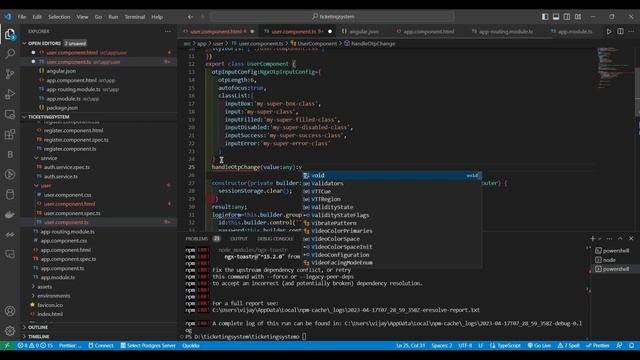This screenshot has height=360, width=640.
Task: Switch to the Debug Console panel tab
Action: 275,239
